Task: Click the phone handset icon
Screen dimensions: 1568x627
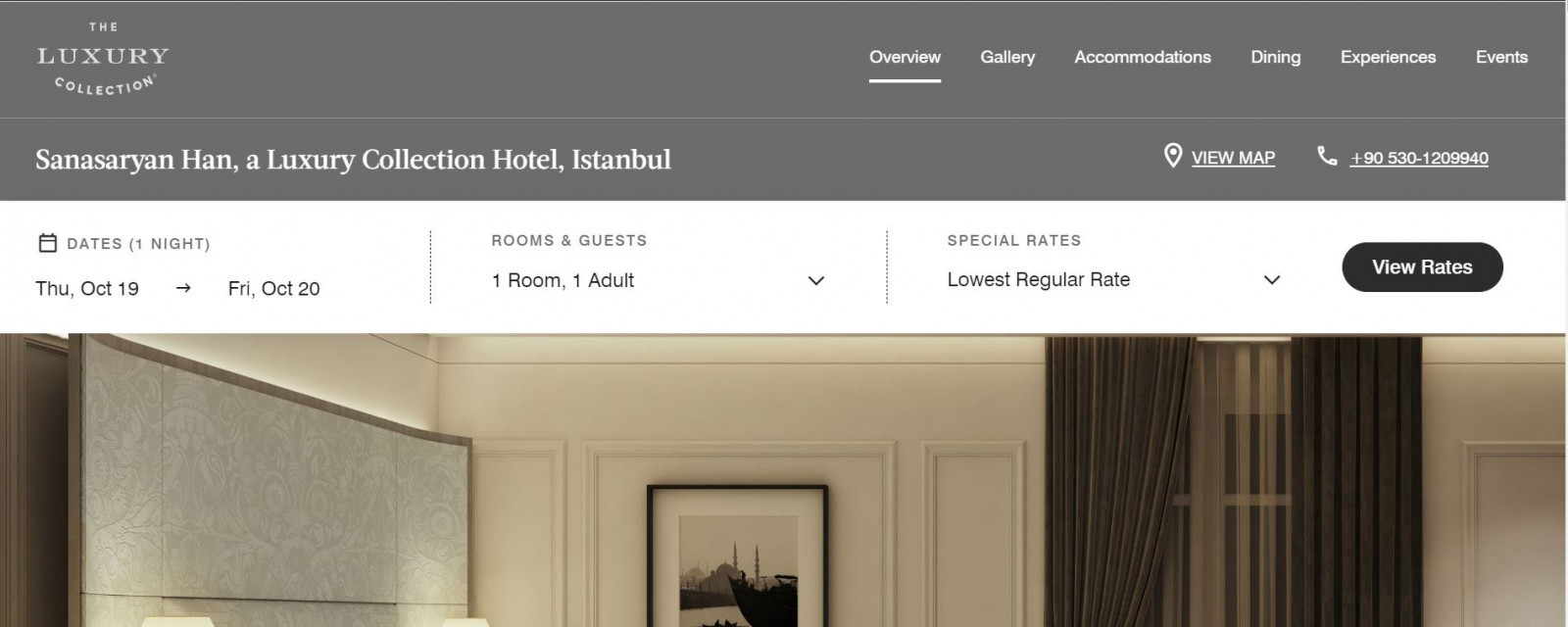Action: point(1327,156)
